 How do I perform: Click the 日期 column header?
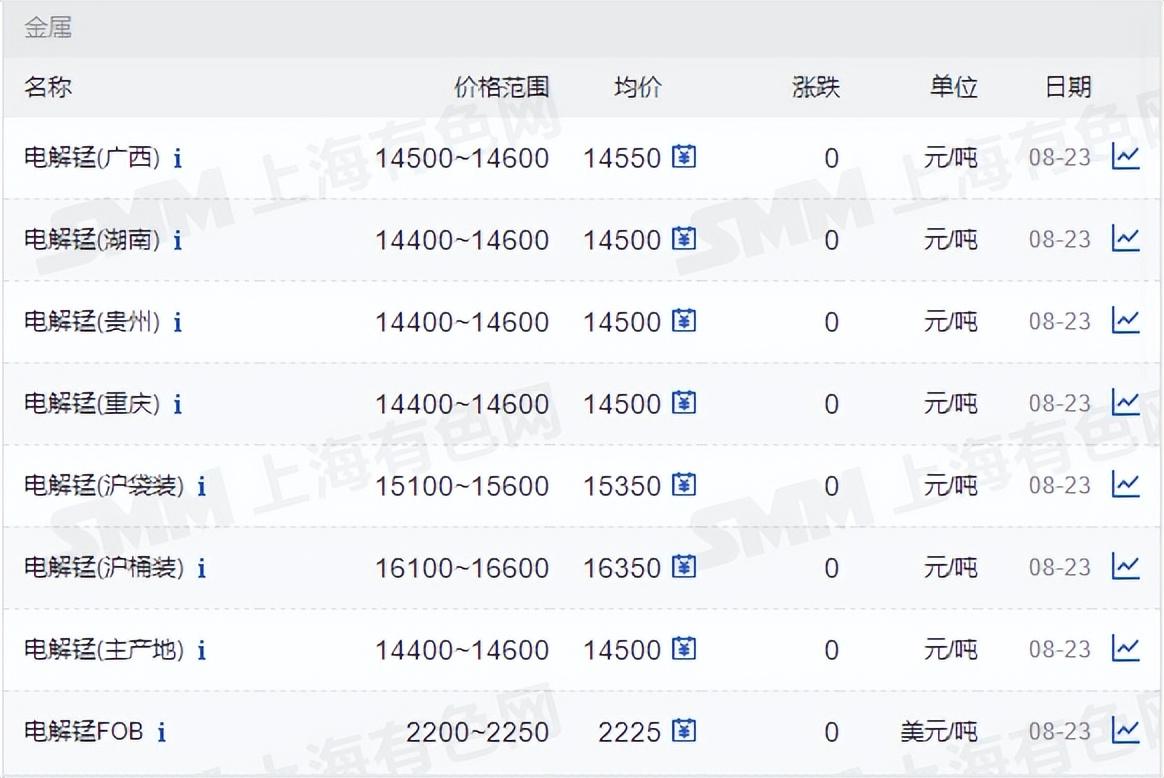1068,87
